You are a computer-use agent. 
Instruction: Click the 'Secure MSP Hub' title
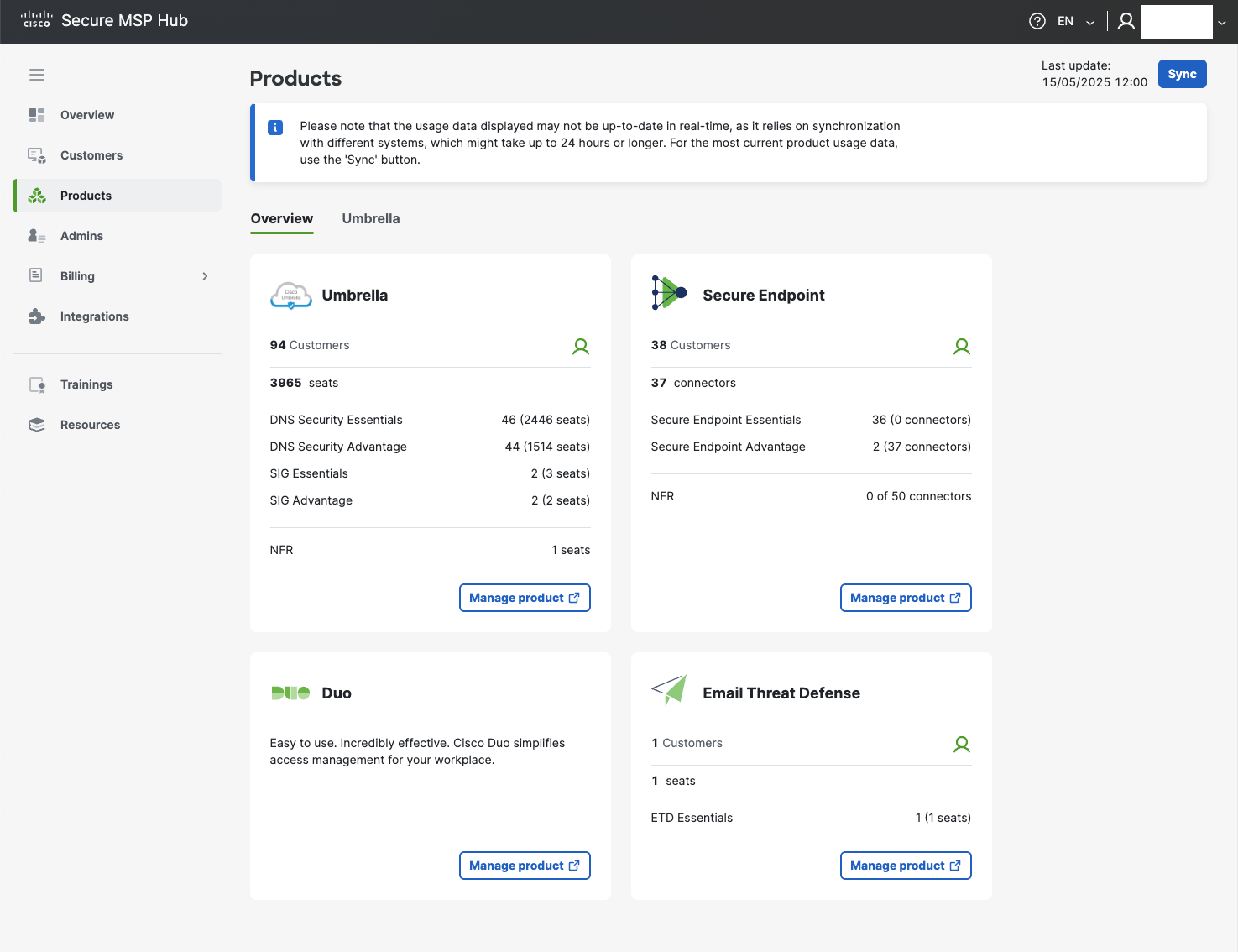click(124, 20)
